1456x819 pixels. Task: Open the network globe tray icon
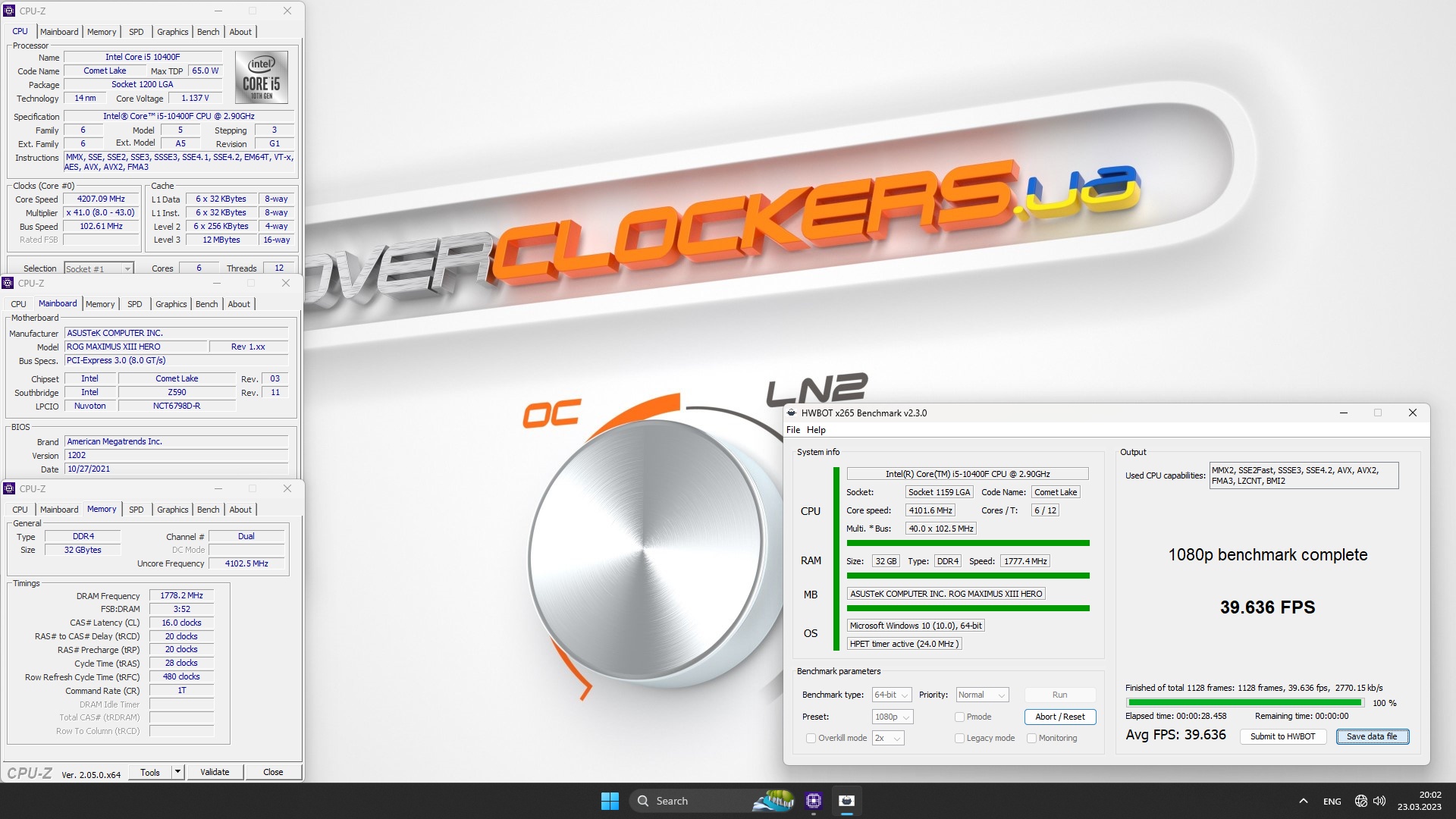(x=1361, y=801)
